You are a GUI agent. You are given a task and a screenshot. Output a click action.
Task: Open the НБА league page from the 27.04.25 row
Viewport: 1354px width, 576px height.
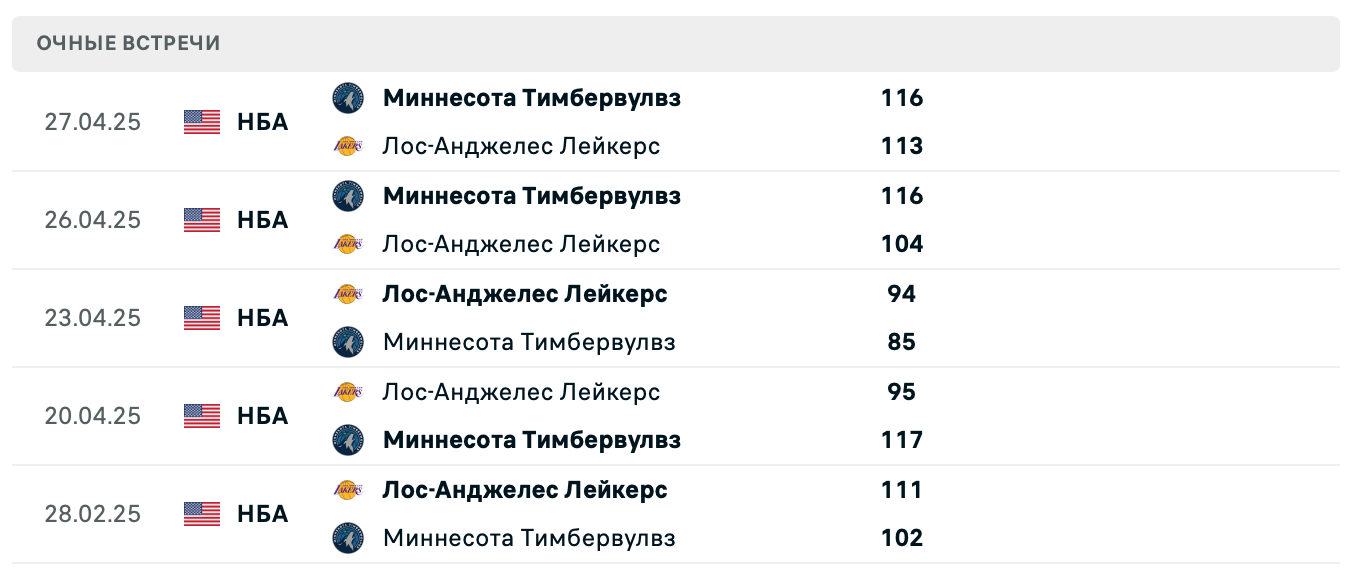tap(262, 121)
